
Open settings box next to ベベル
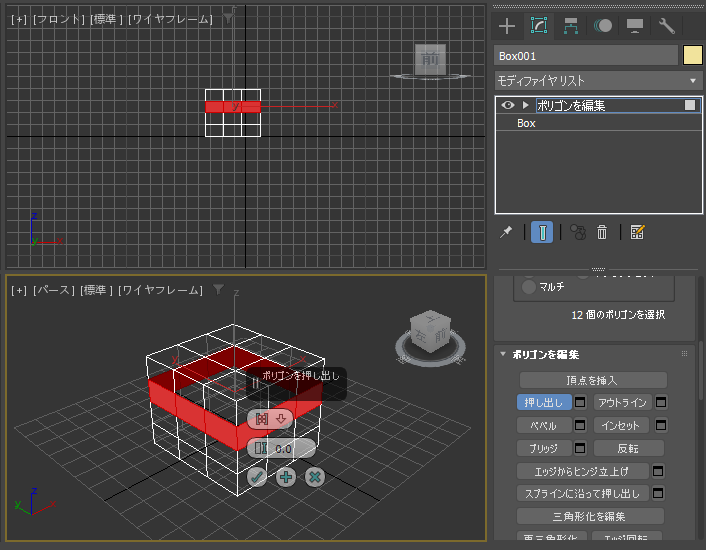point(580,425)
